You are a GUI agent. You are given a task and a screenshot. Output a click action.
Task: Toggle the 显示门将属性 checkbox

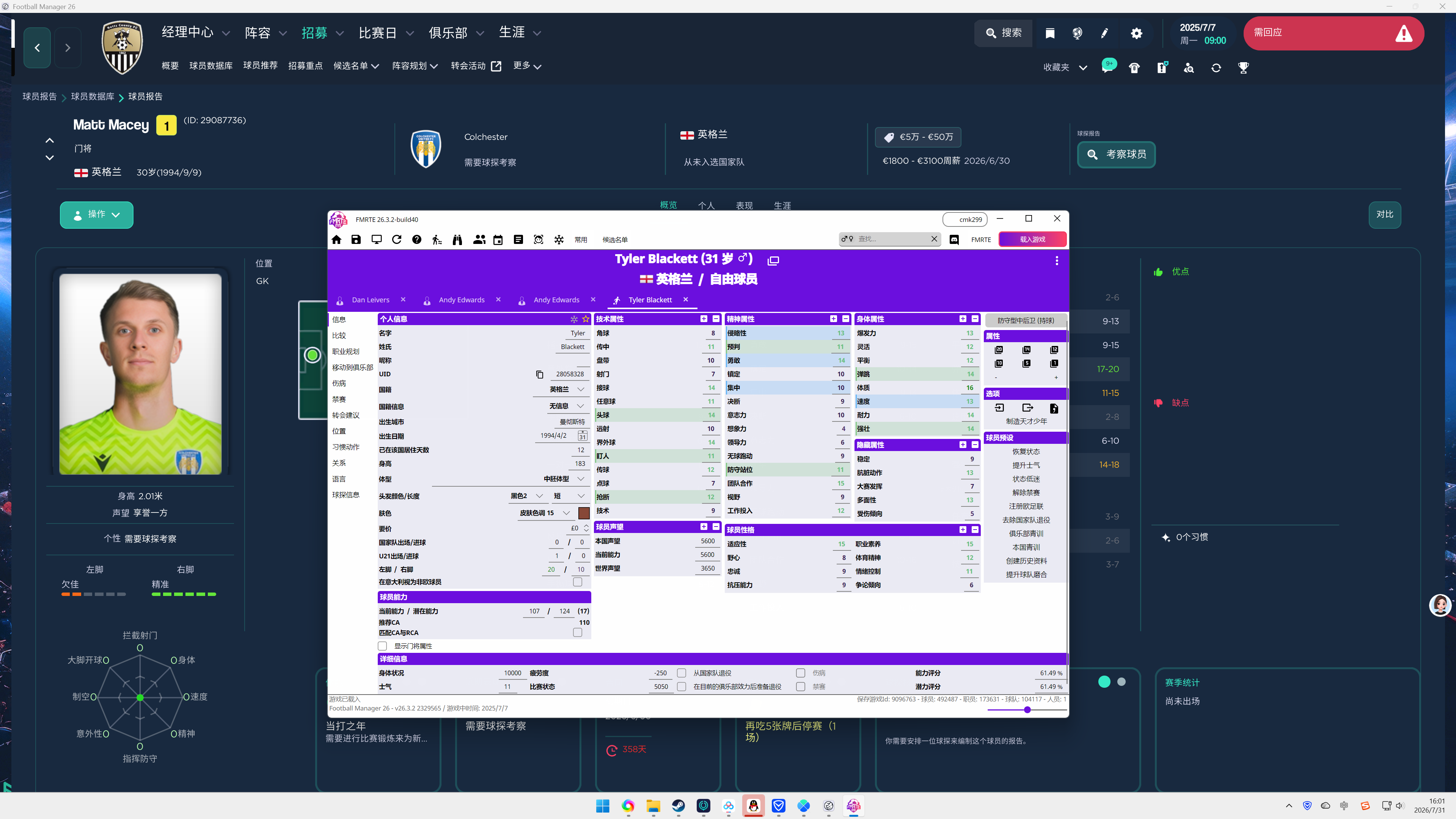click(383, 646)
